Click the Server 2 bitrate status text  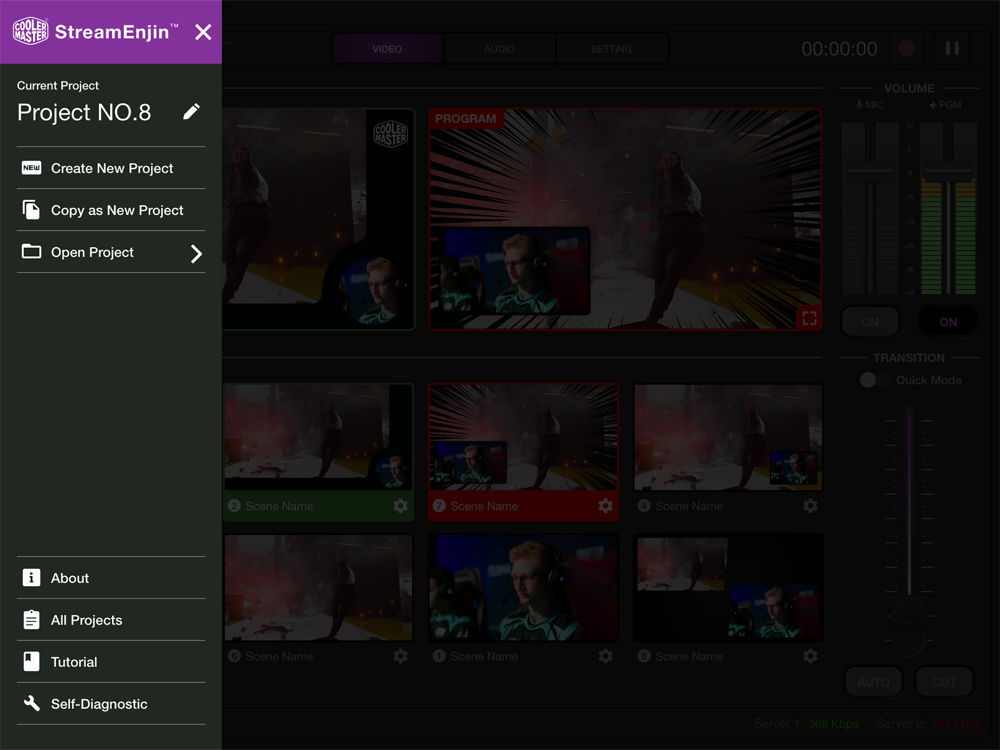(929, 724)
